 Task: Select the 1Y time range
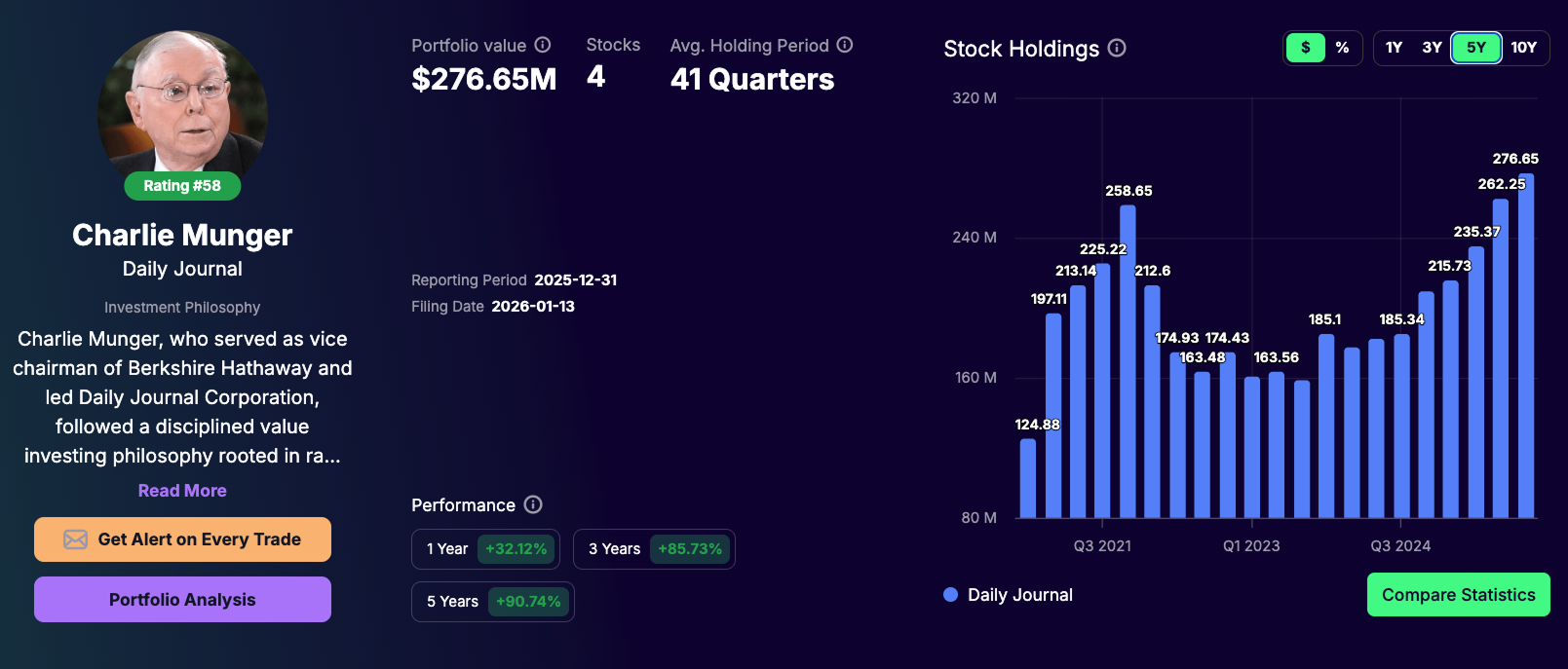[x=1394, y=48]
